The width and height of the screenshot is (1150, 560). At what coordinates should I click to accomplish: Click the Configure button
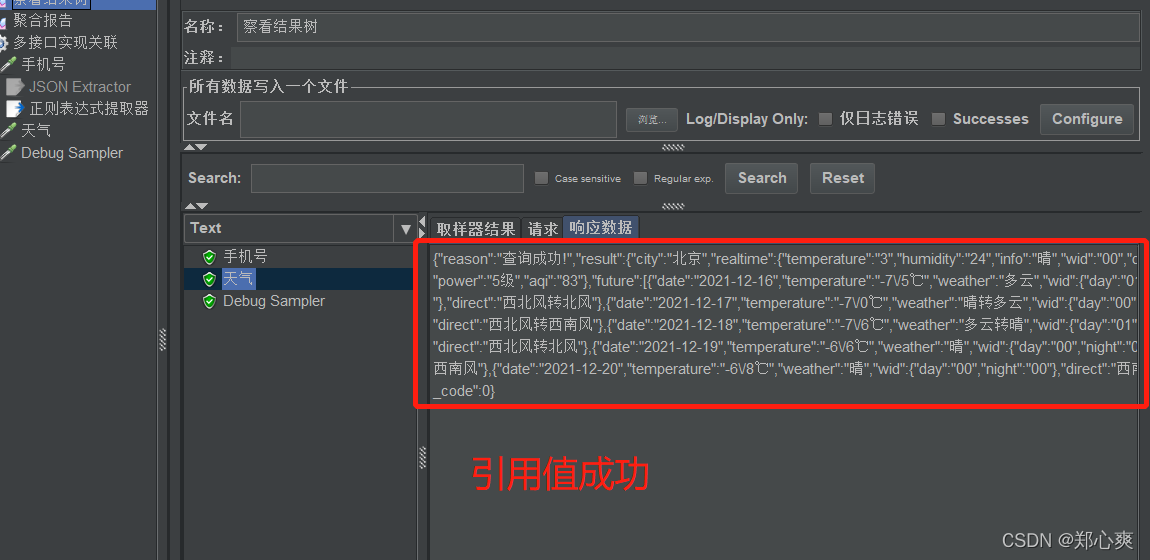(1087, 119)
